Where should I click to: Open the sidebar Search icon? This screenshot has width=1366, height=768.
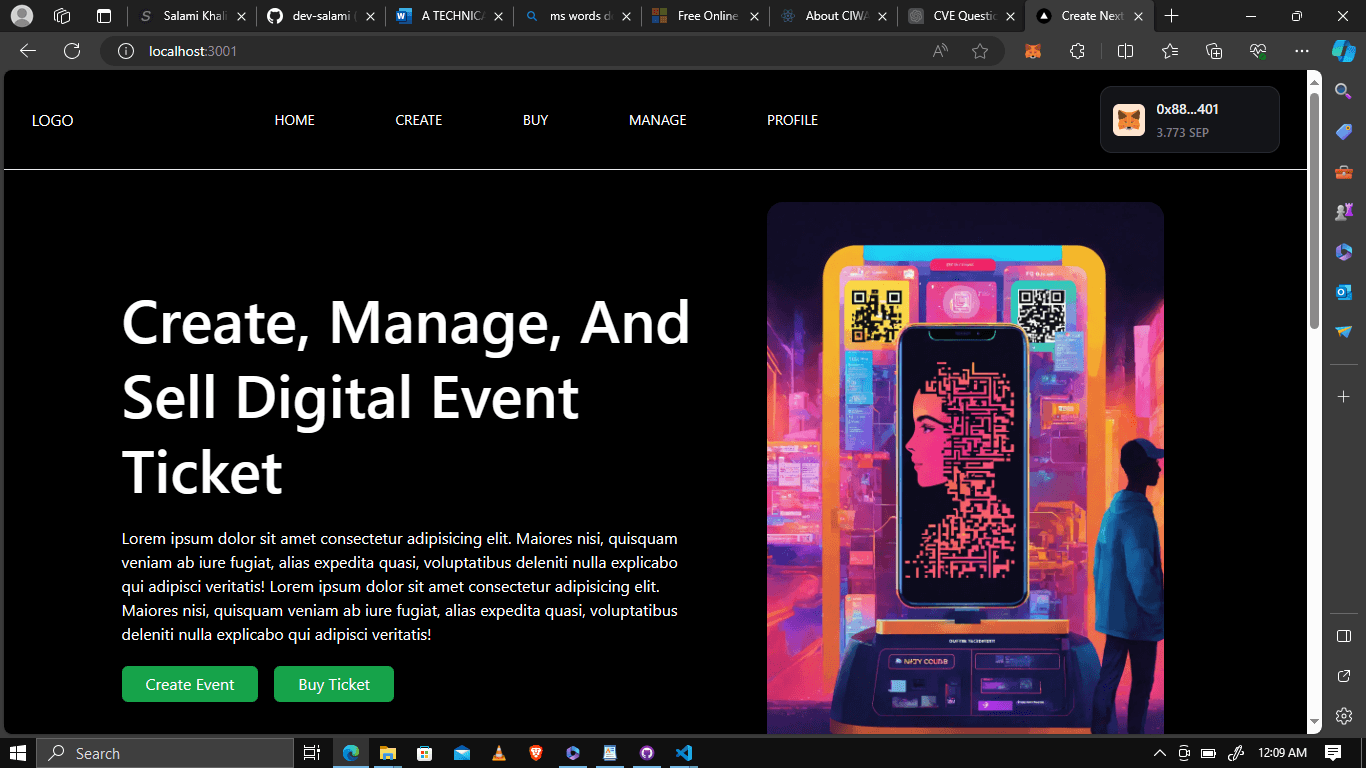coord(1344,91)
